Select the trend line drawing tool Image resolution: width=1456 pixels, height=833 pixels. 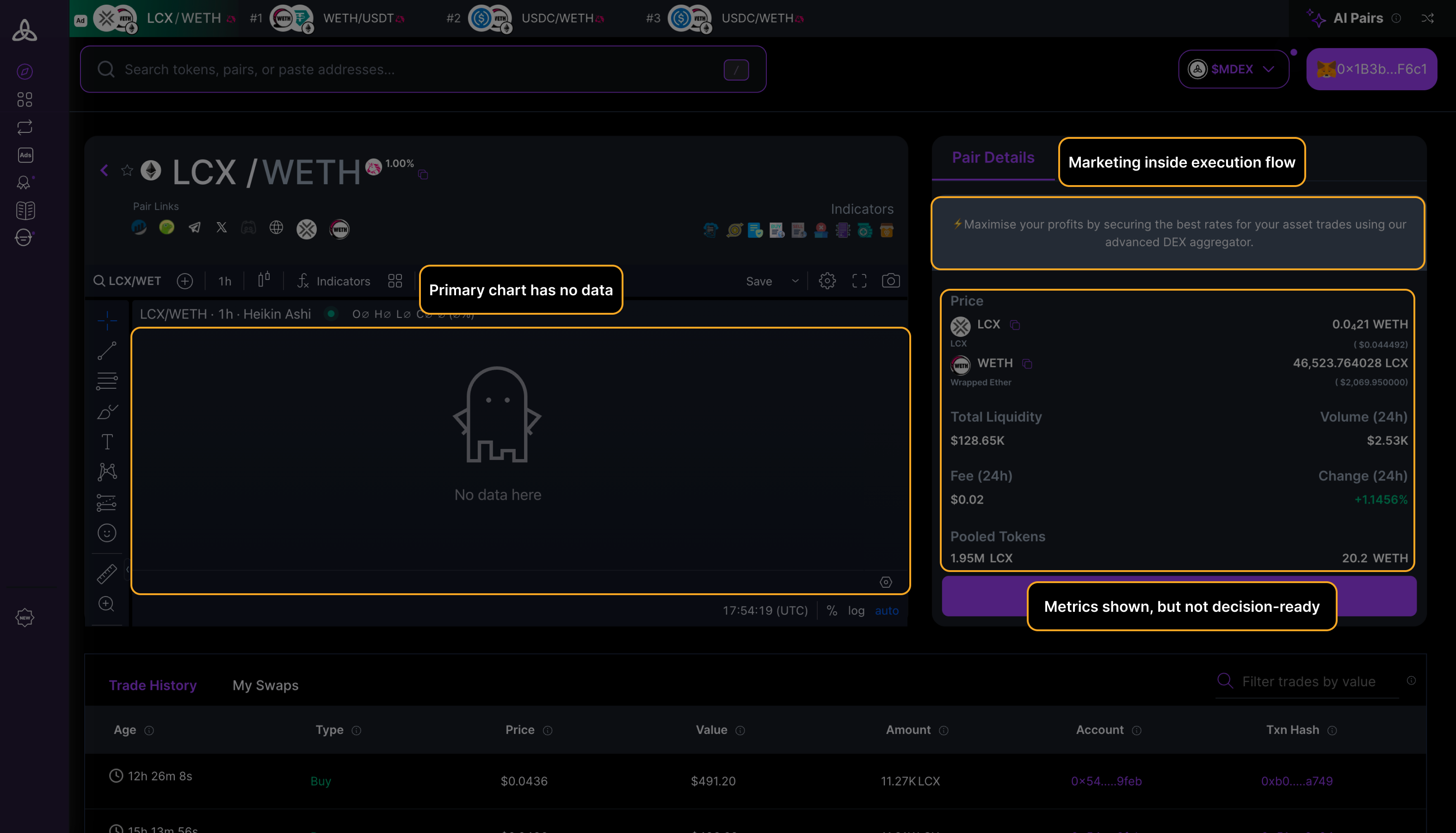tap(107, 351)
